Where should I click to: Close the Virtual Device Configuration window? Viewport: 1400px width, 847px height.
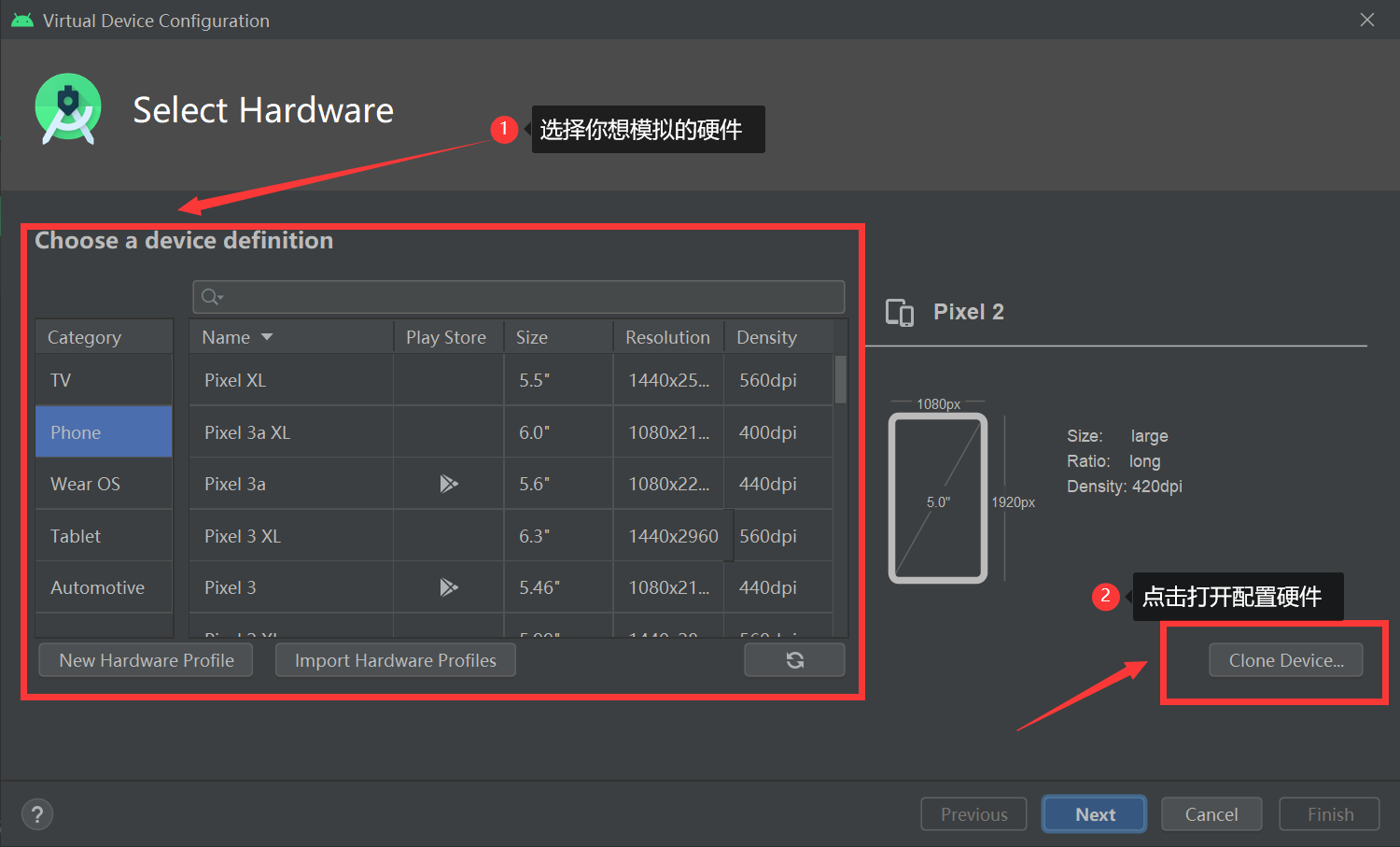pyautogui.click(x=1367, y=20)
